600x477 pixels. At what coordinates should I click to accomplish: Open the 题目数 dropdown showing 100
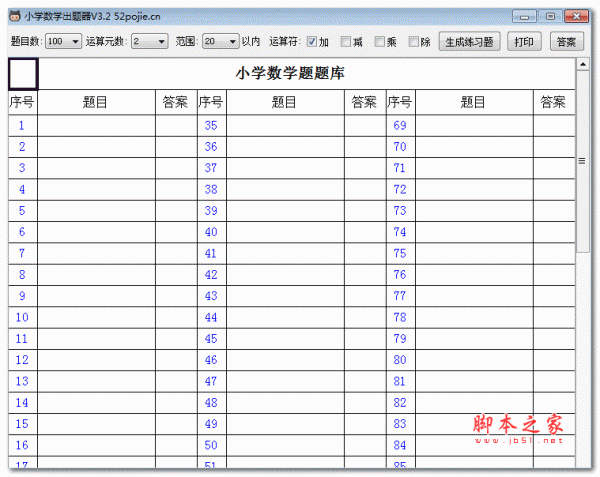(x=64, y=41)
